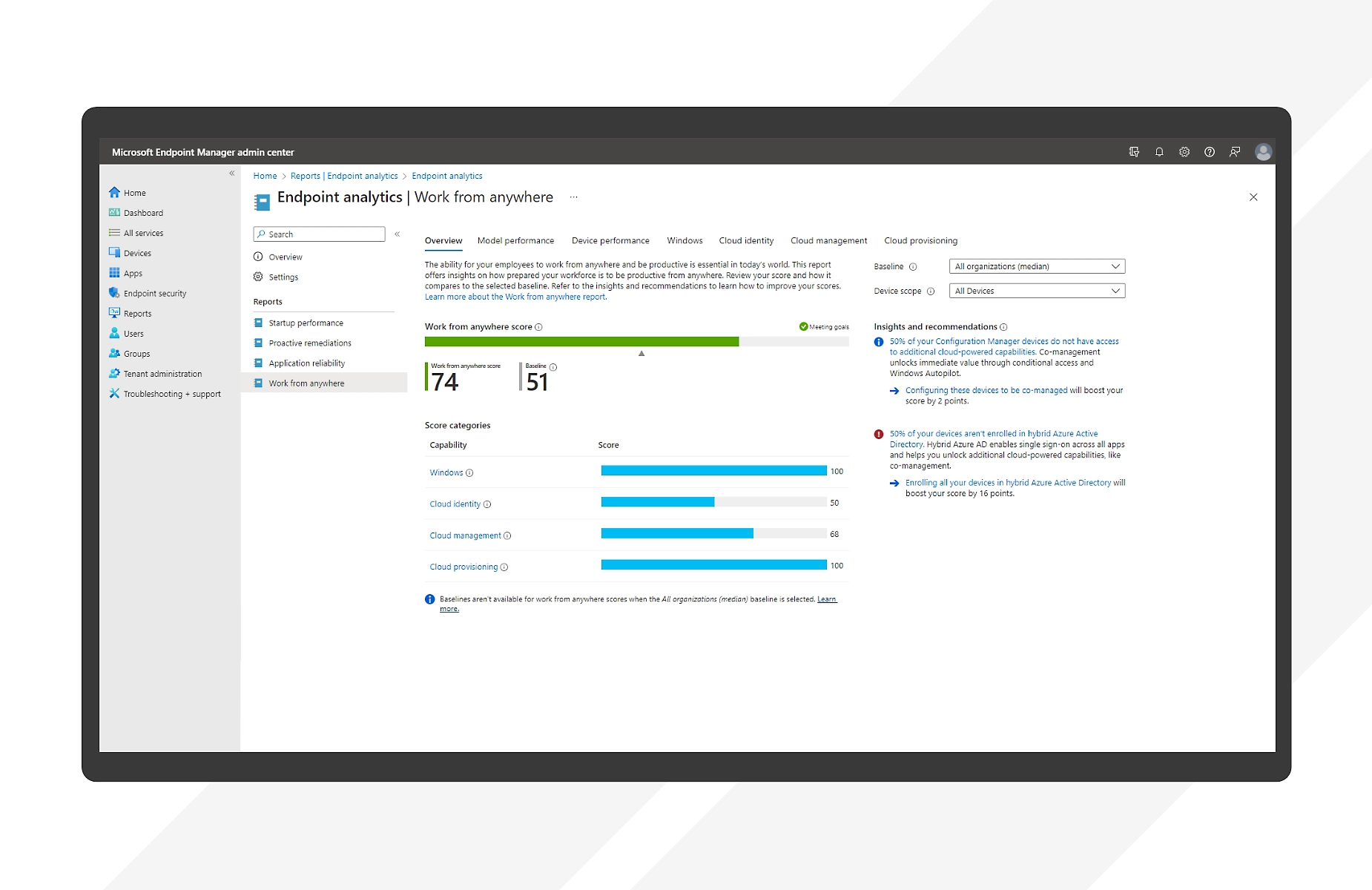Expand the Device scope dropdown

(x=1036, y=291)
